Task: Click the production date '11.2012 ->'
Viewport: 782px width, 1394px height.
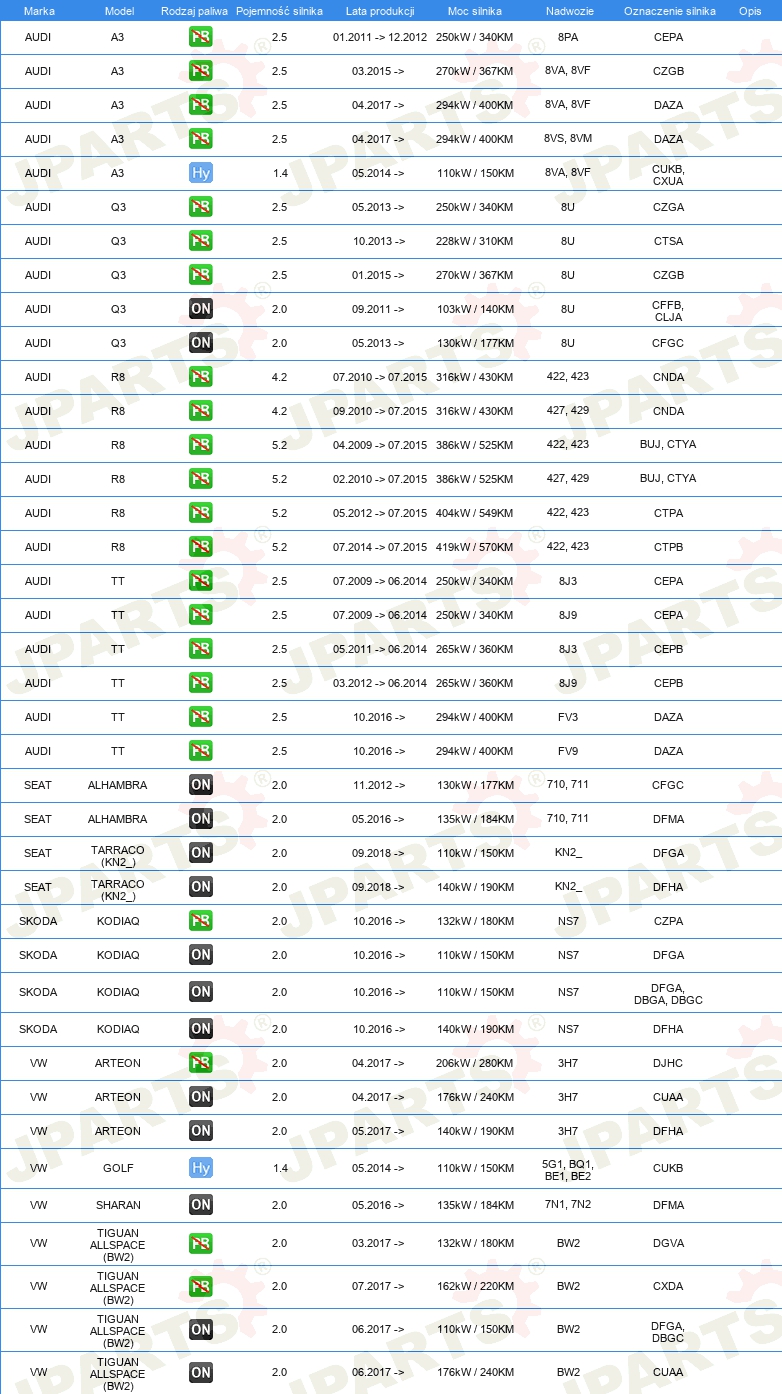Action: pos(379,785)
